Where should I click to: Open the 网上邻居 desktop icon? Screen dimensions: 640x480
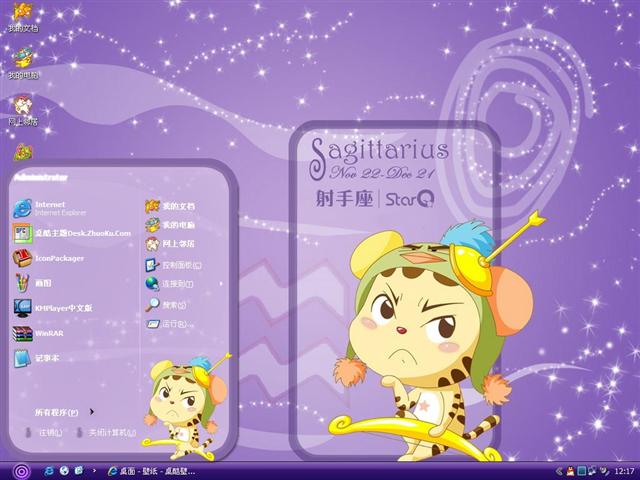23,110
